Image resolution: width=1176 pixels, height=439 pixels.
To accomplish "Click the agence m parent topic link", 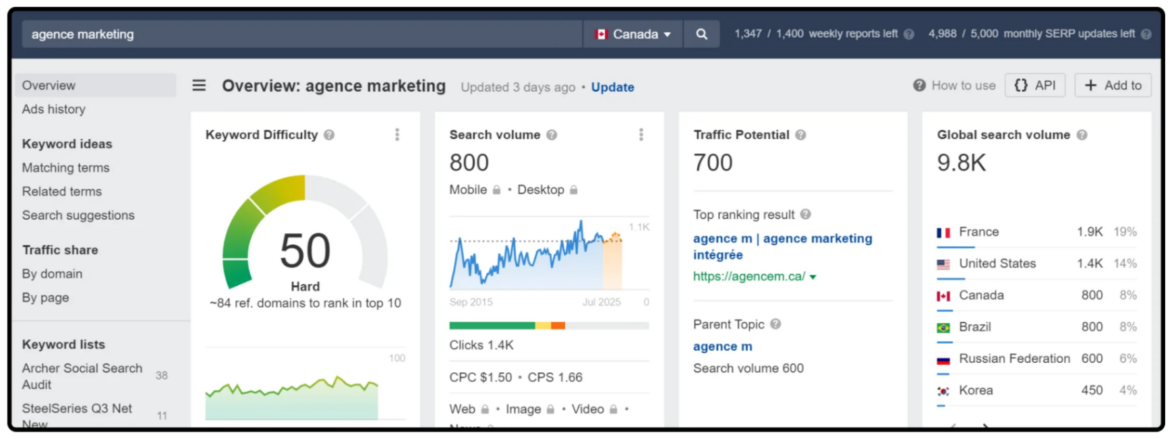I will (x=722, y=346).
